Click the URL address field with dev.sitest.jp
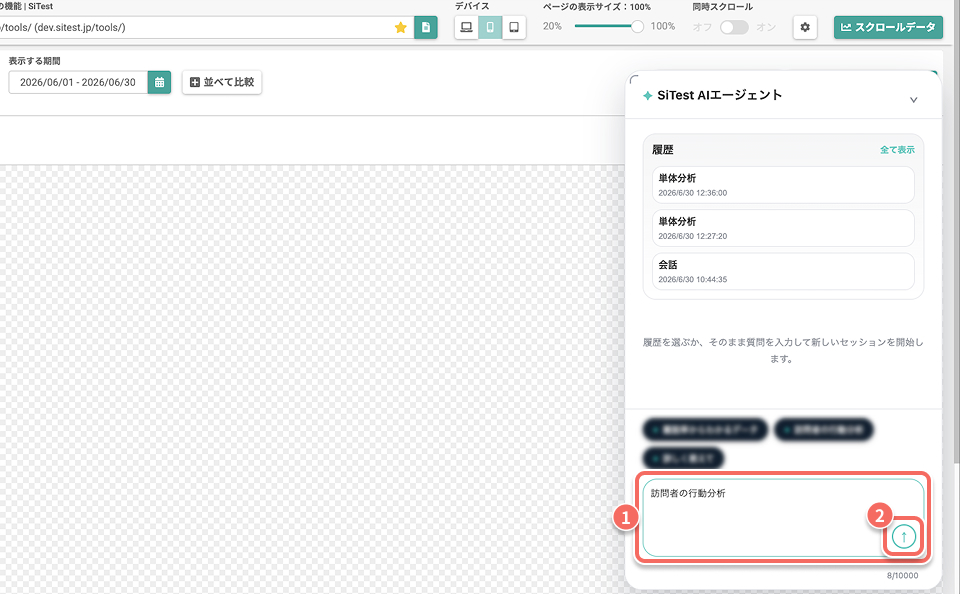This screenshot has height=594, width=960. click(196, 28)
